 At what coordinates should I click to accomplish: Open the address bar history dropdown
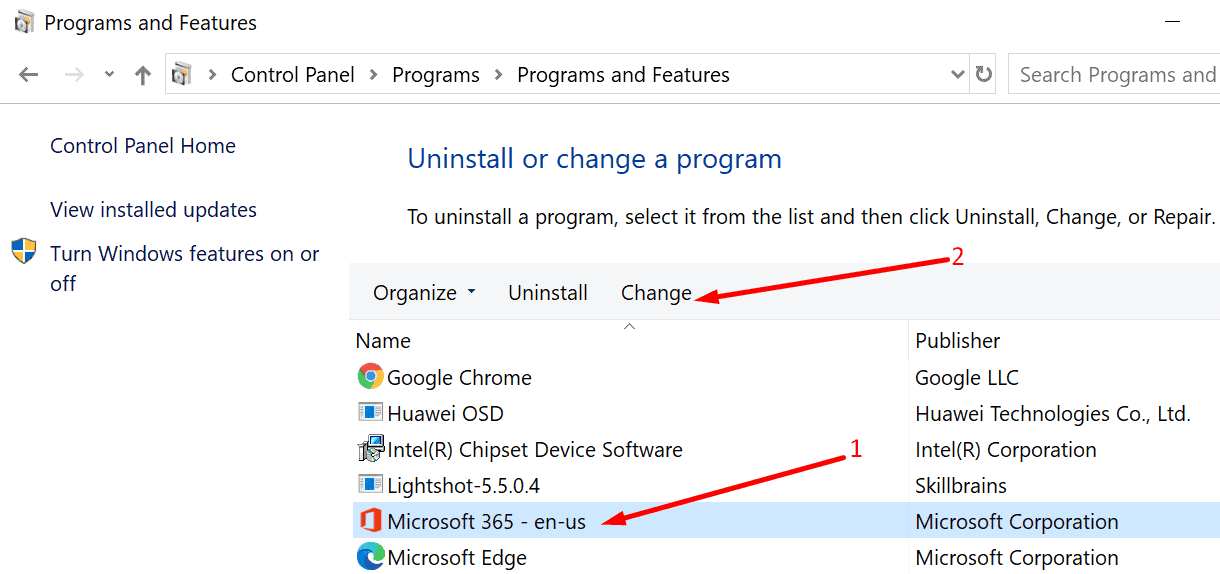point(958,75)
